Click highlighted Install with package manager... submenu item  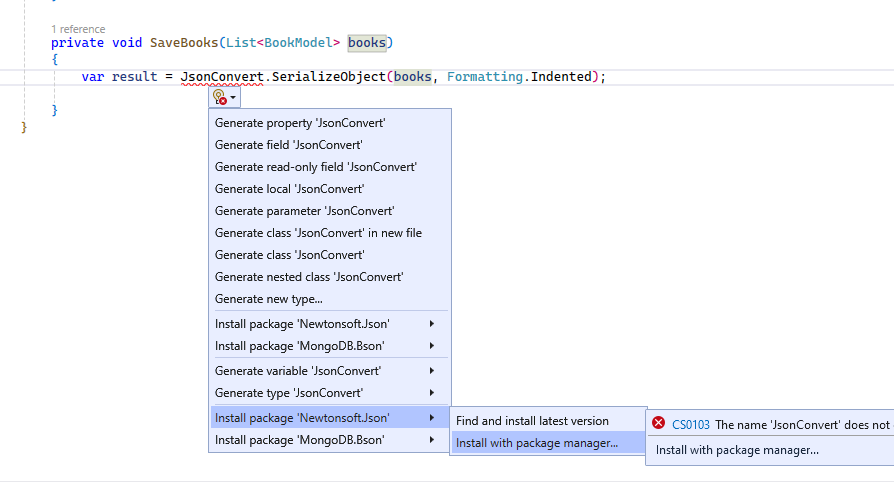coord(537,443)
